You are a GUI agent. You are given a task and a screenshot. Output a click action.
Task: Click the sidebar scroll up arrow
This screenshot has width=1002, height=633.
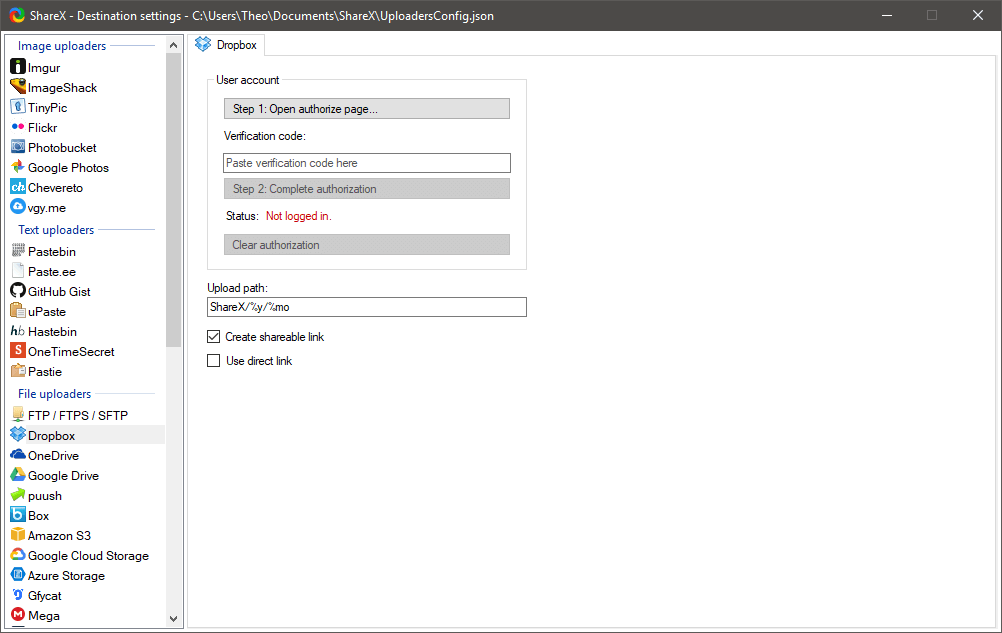[173, 45]
